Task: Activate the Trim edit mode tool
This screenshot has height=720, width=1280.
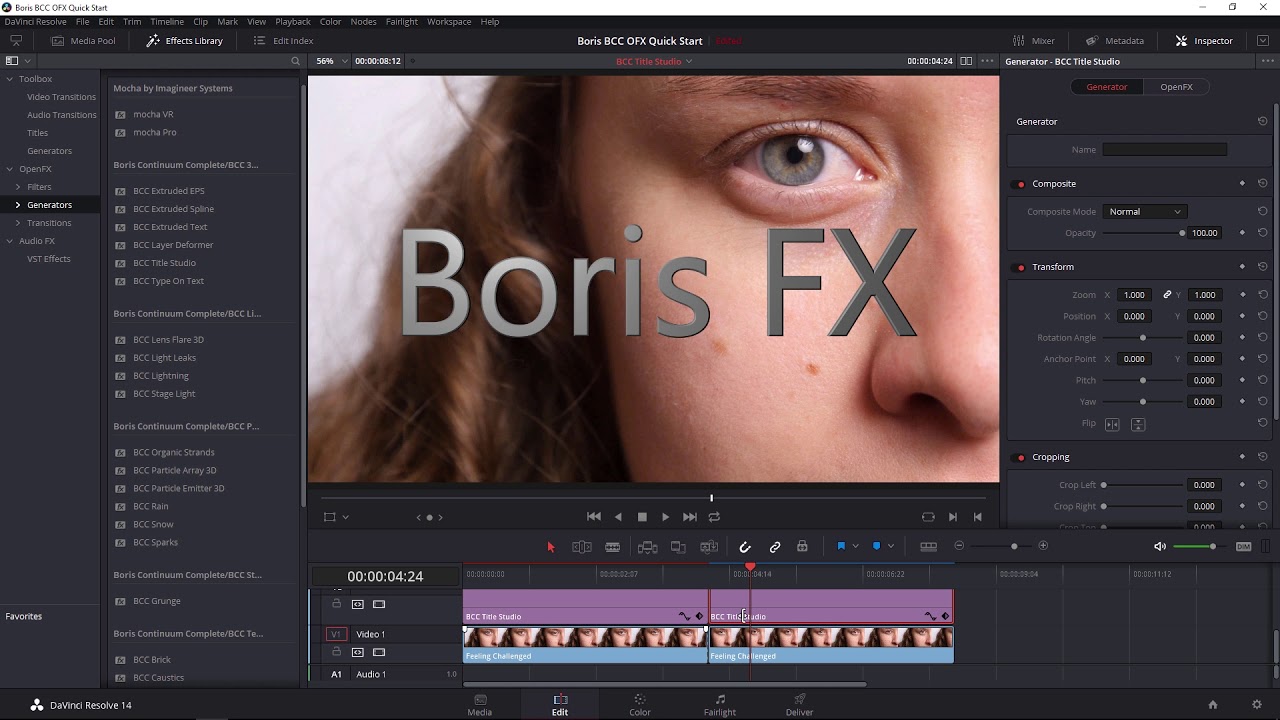Action: click(582, 546)
